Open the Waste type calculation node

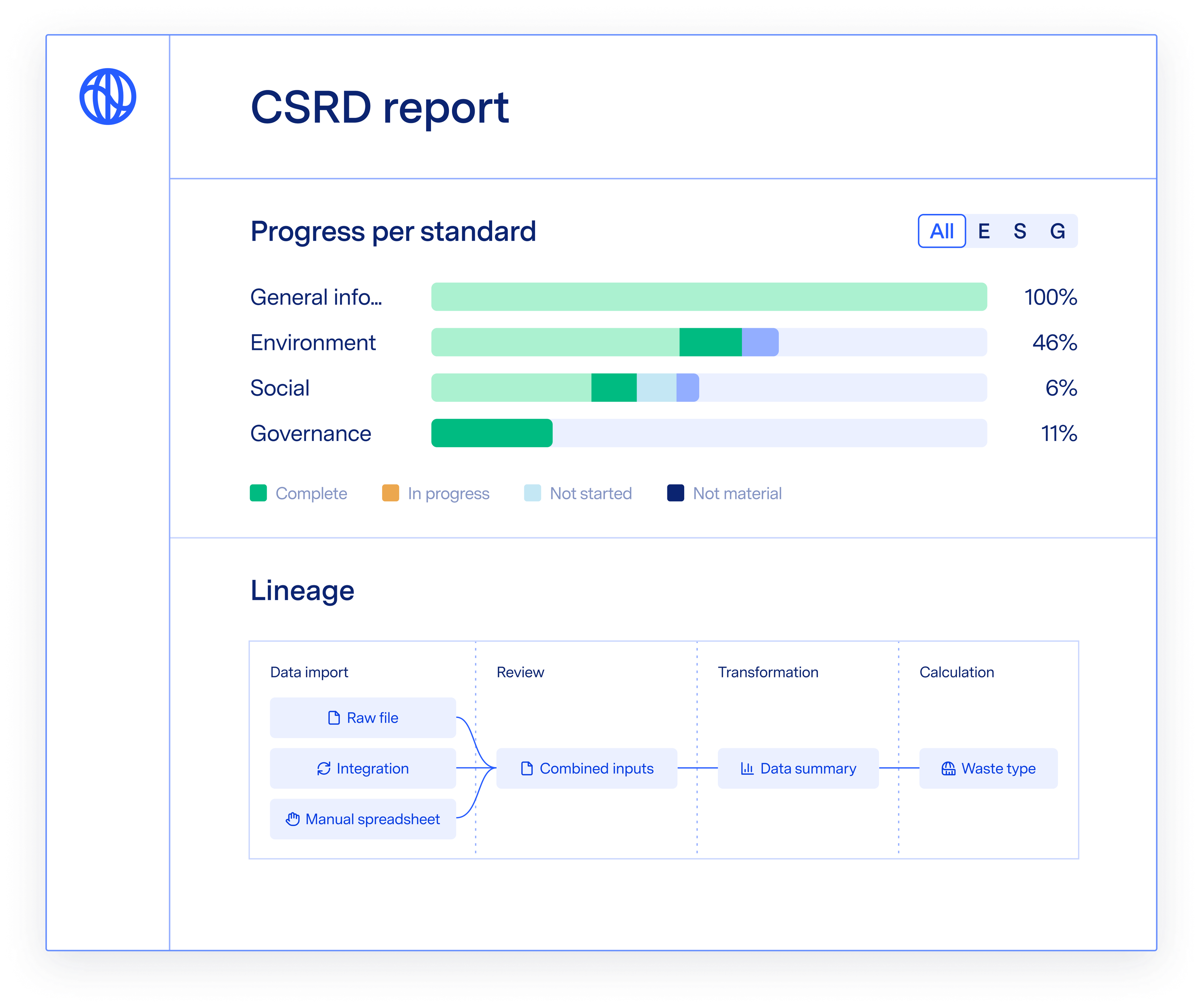(988, 769)
